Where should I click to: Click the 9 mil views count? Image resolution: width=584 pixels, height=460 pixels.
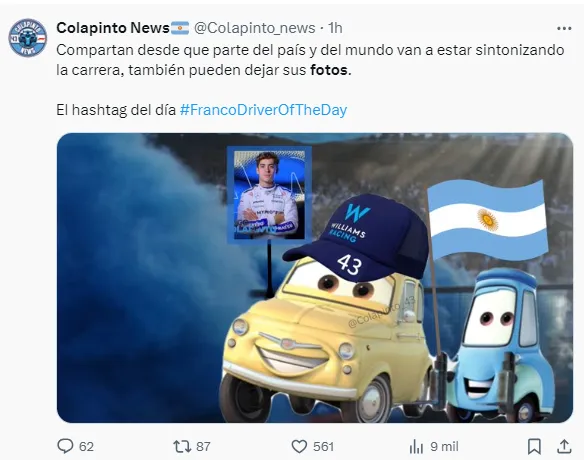tap(444, 446)
